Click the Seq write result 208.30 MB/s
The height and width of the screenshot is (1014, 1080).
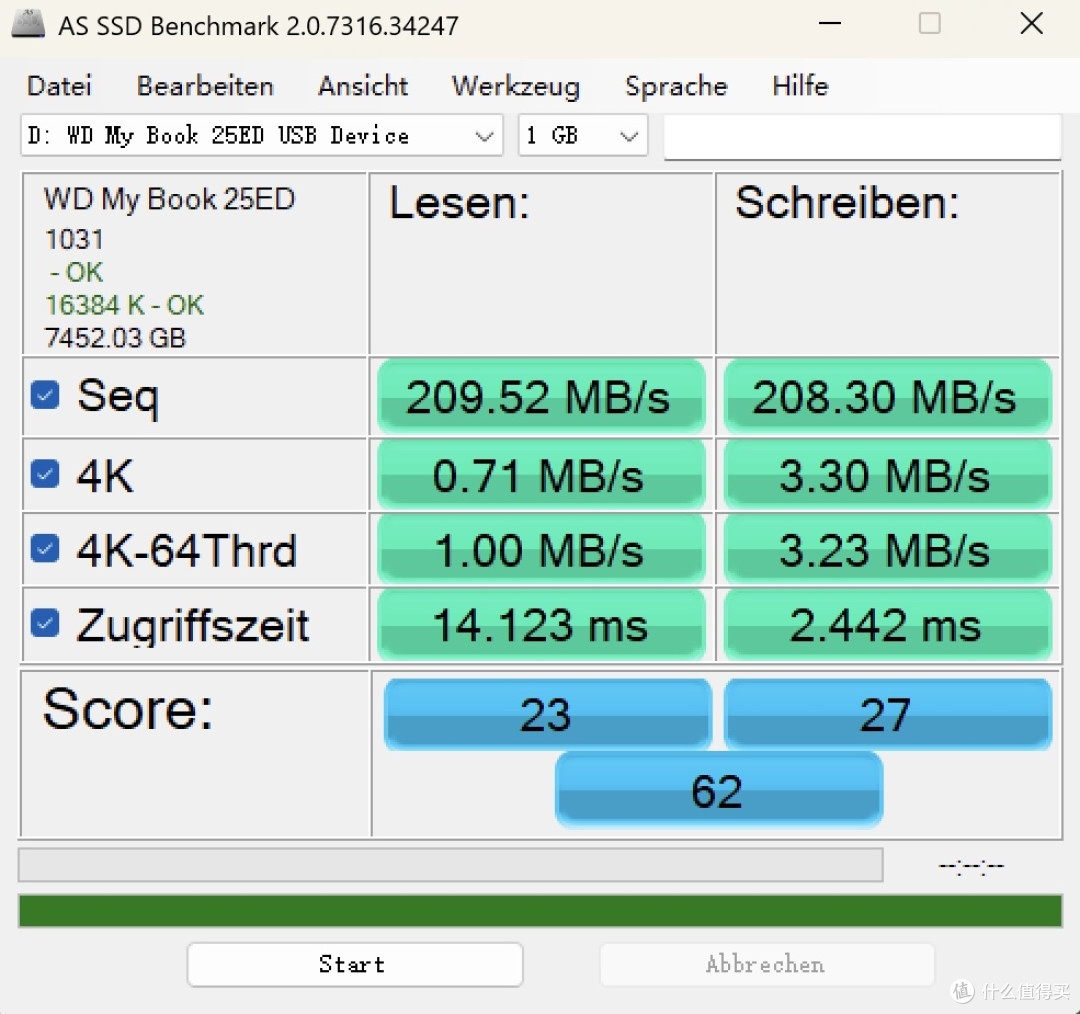[887, 397]
